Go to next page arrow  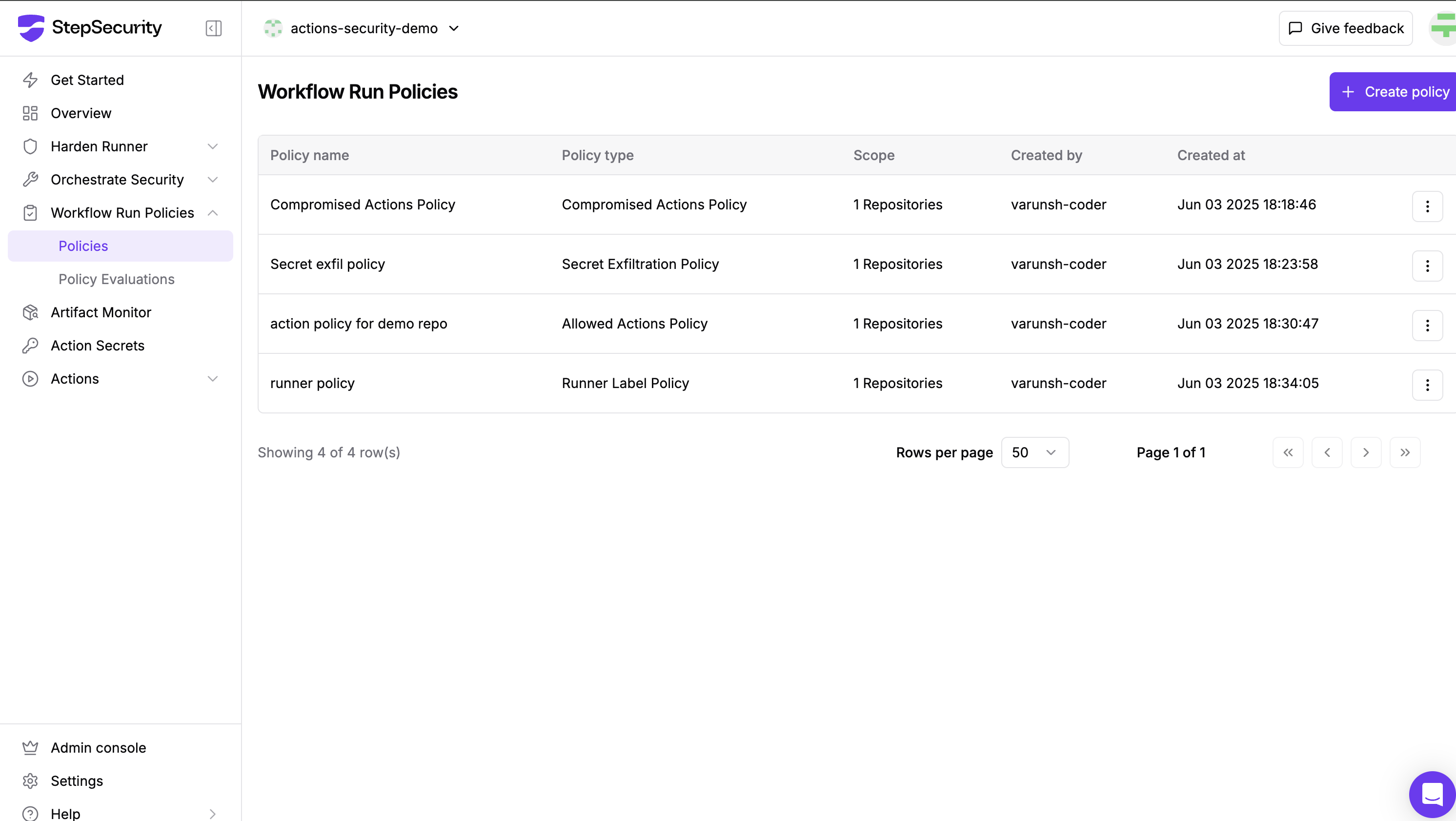[x=1366, y=452]
